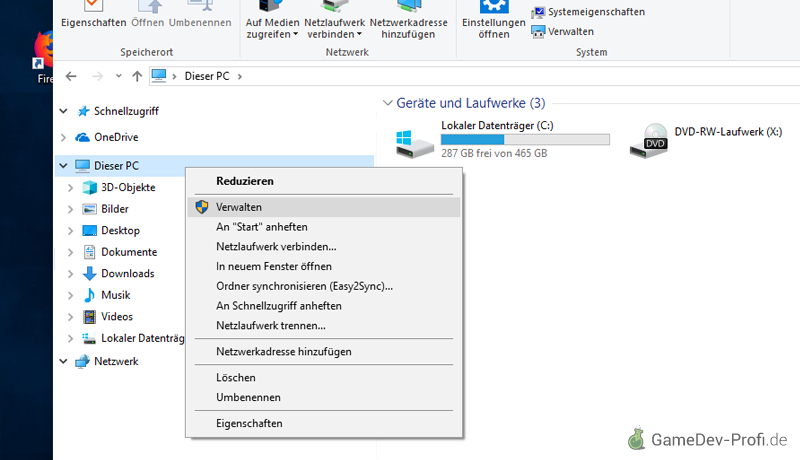Choose Netzwerkadresse hinzufügen in context menu
The image size is (800, 460).
click(x=324, y=351)
